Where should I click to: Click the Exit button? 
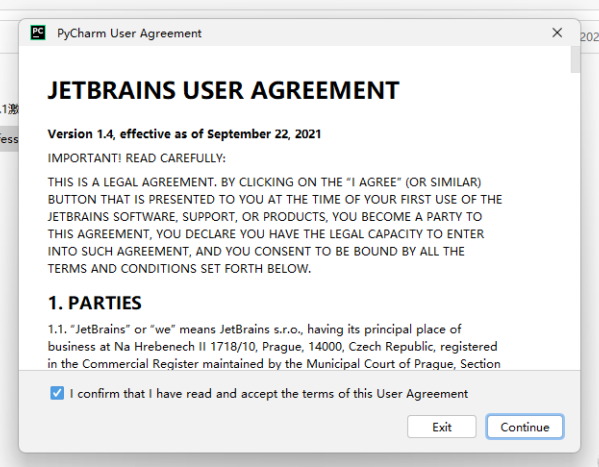pos(442,427)
